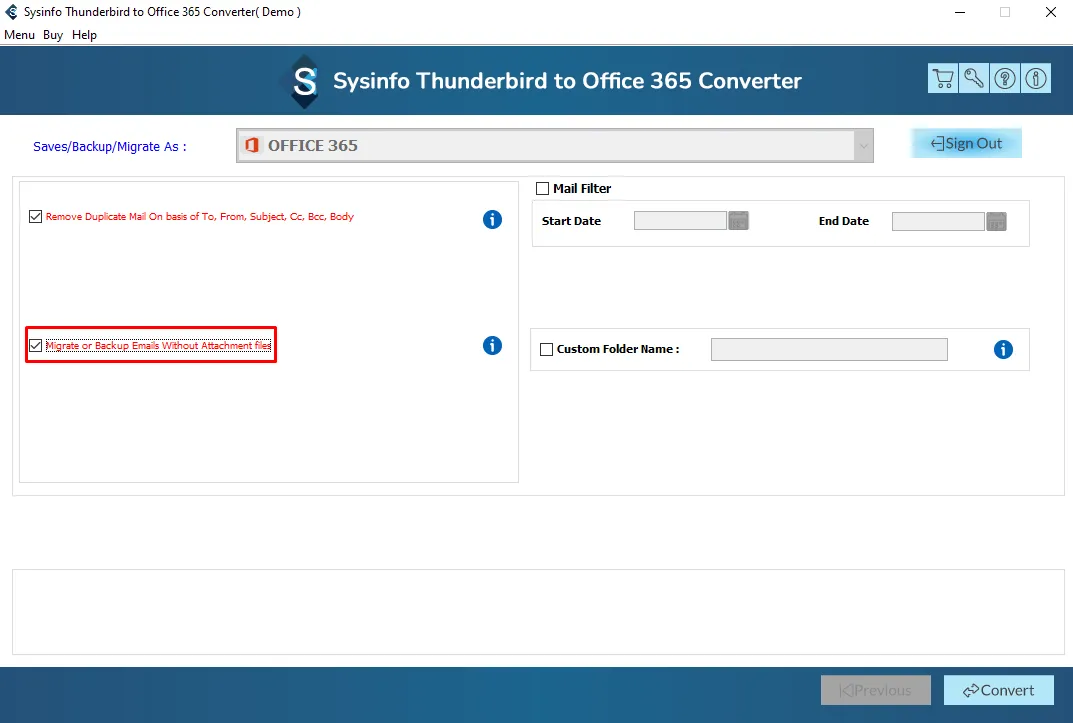Image resolution: width=1073 pixels, height=723 pixels.
Task: Open the Menu menu
Action: [x=19, y=35]
